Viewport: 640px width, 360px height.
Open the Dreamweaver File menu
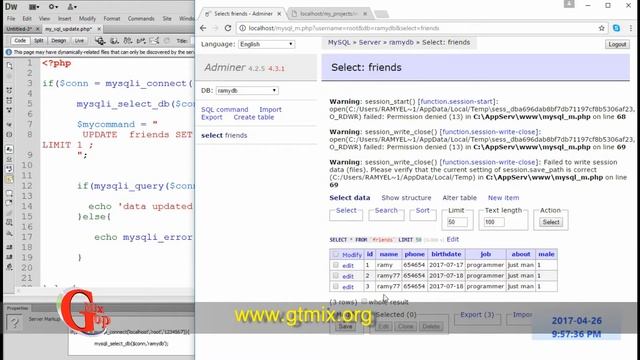pos(11,19)
